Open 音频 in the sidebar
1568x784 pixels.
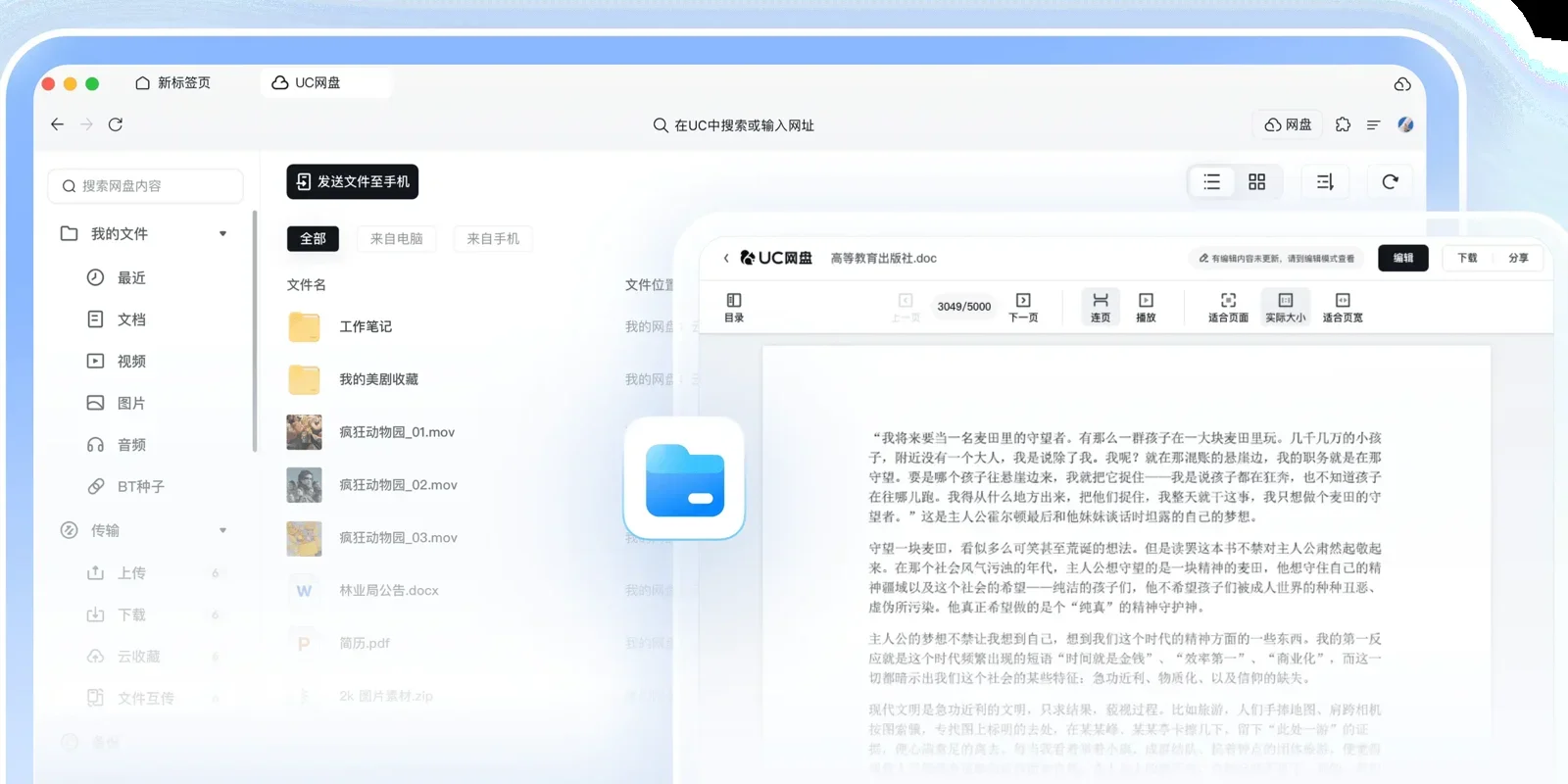coord(117,445)
